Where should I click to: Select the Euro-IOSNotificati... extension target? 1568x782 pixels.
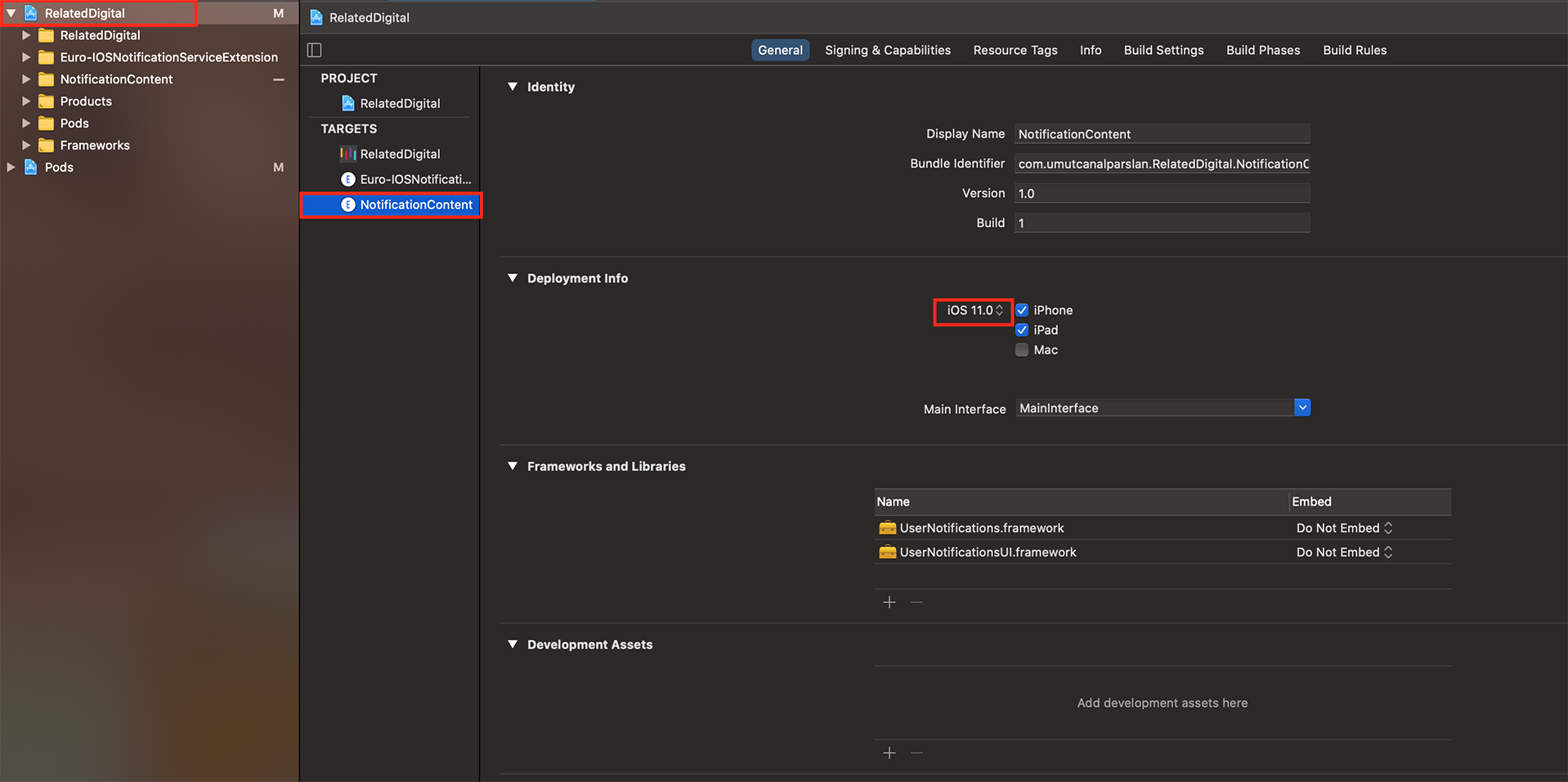(414, 179)
